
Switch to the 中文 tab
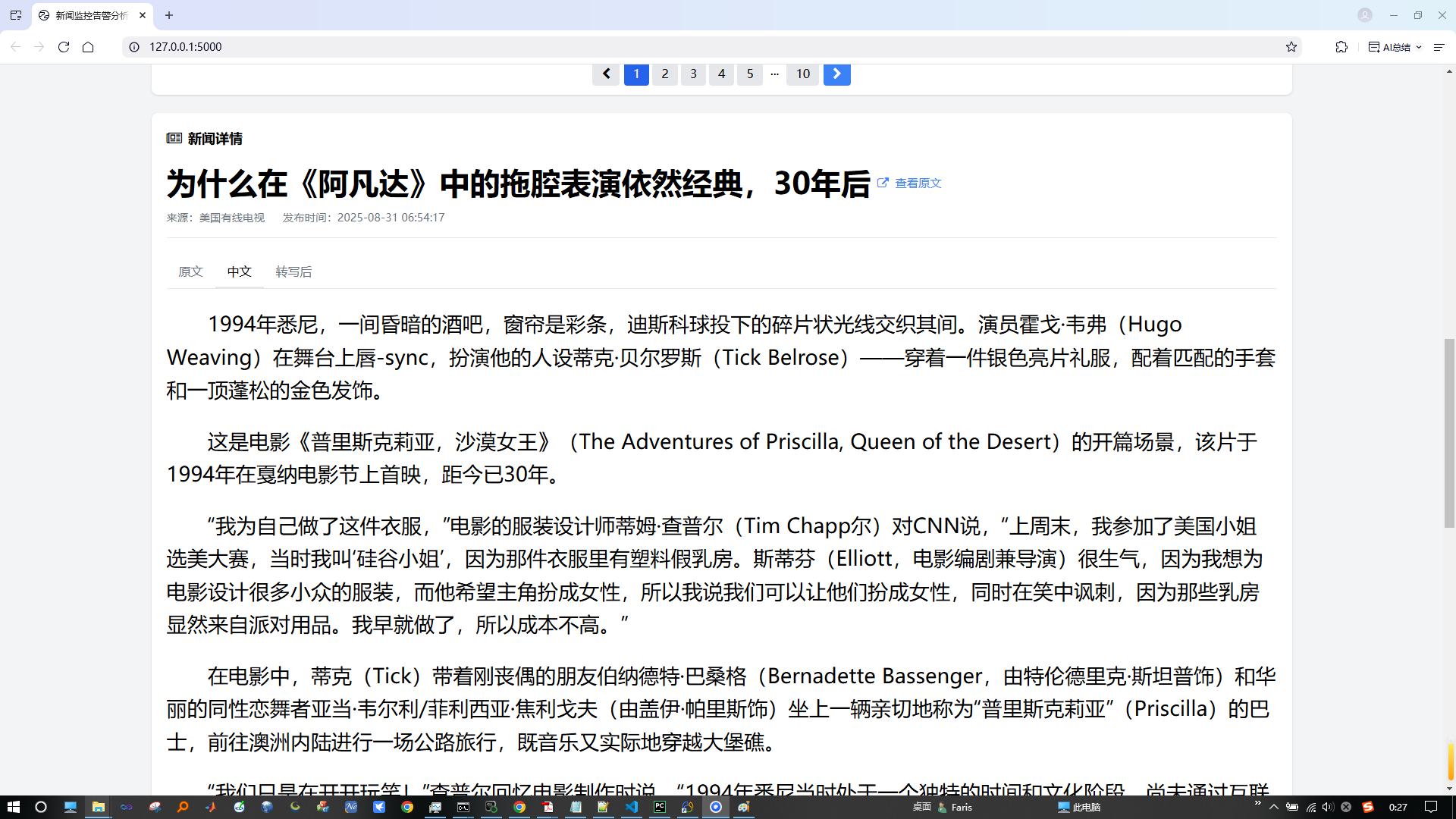pos(239,271)
